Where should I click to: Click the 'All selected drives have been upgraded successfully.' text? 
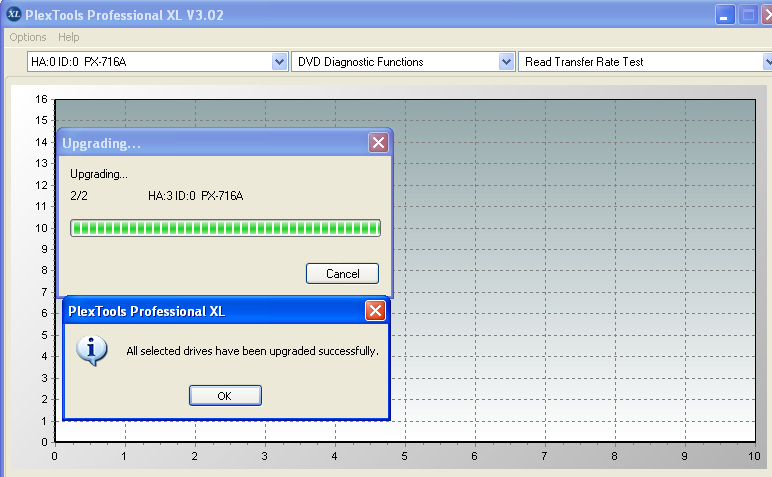click(x=253, y=351)
